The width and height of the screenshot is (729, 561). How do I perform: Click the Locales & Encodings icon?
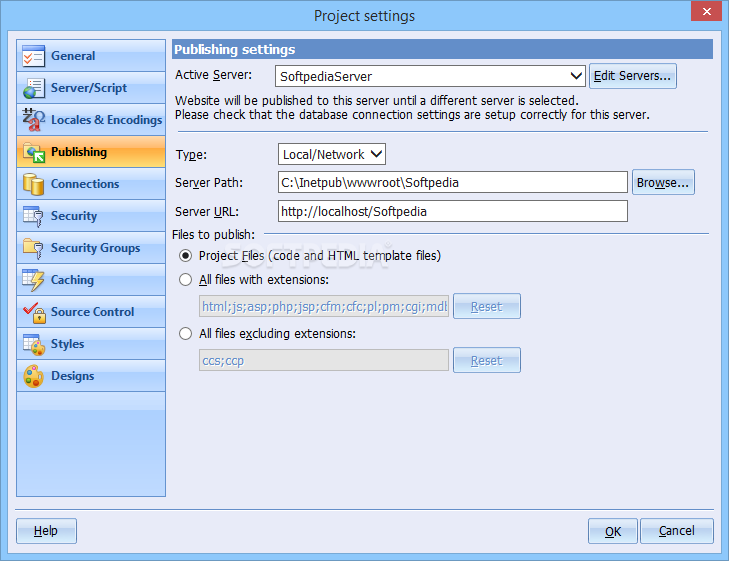pos(33,120)
